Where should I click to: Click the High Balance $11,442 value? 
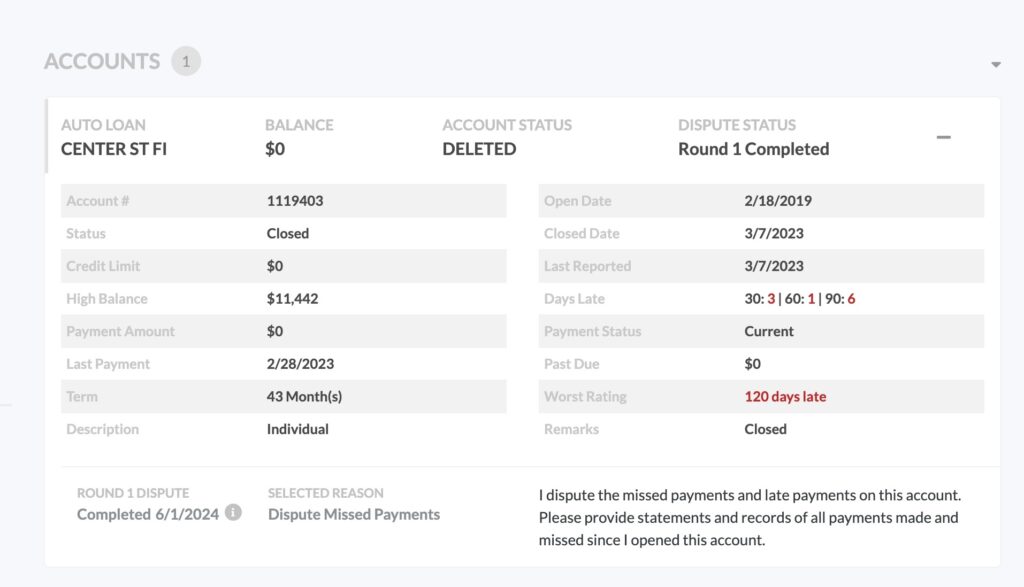pos(292,299)
